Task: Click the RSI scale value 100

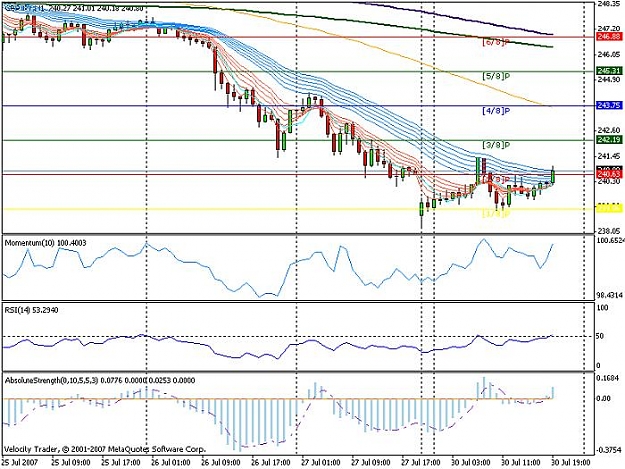Action: click(x=602, y=308)
